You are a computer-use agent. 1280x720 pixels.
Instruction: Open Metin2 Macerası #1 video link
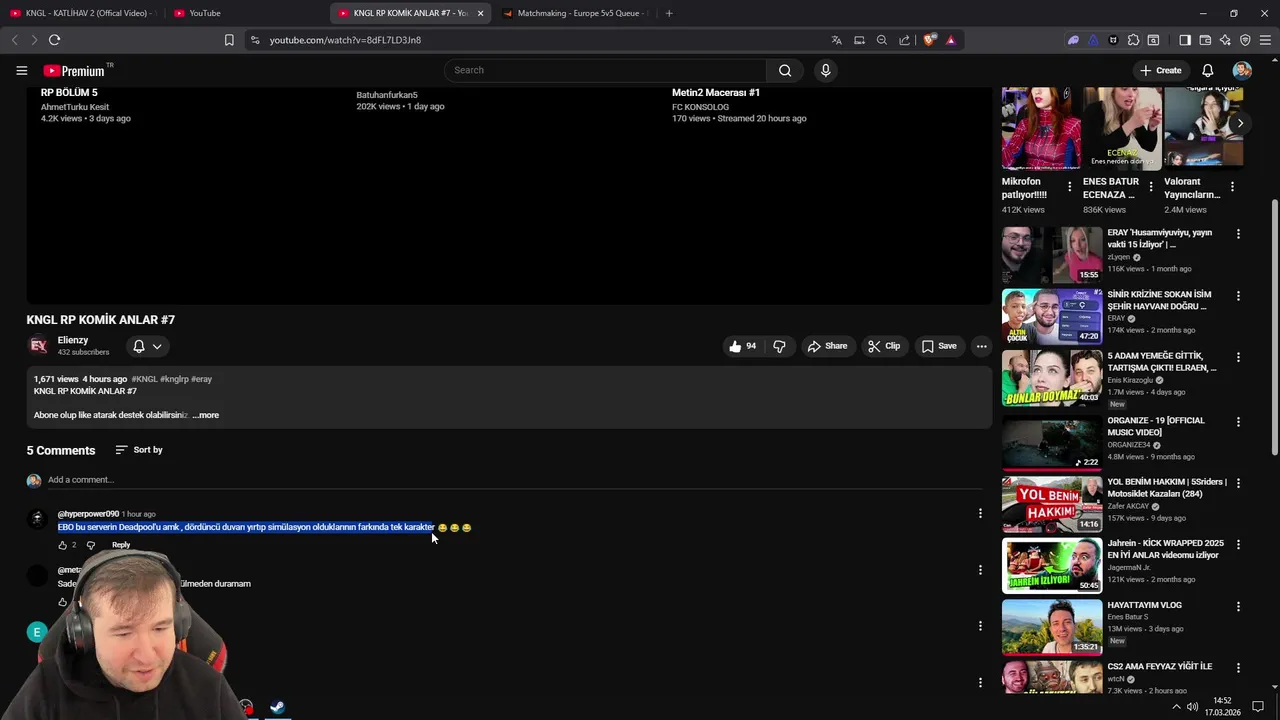(x=716, y=92)
